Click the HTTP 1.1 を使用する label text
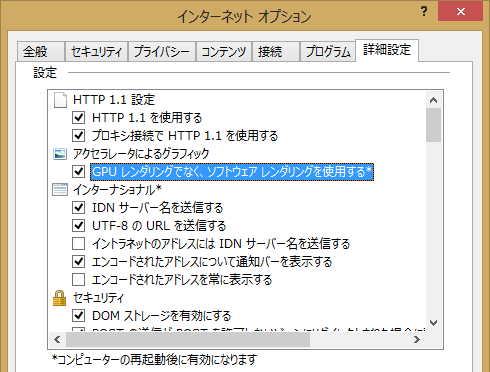Screen dimensions: 490x372 [x=147, y=118]
